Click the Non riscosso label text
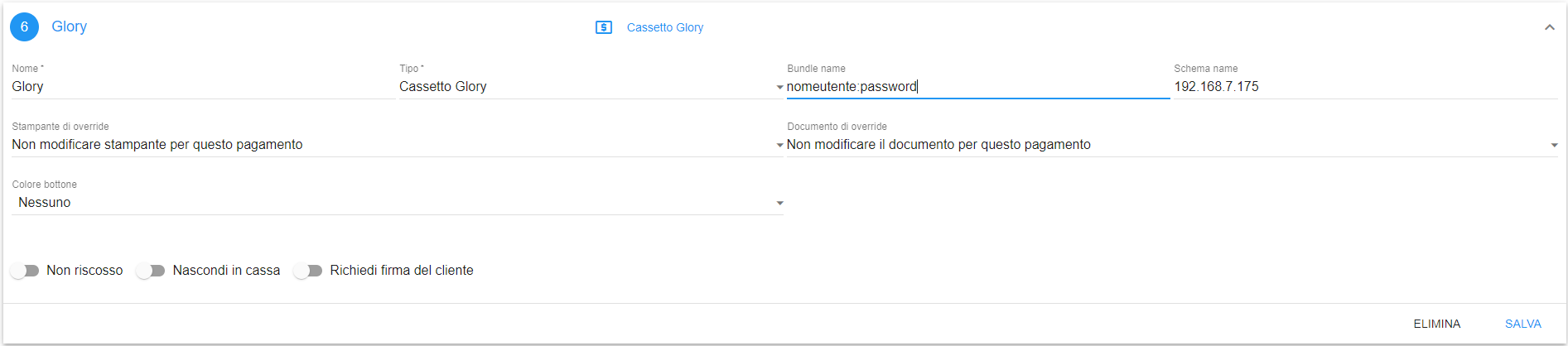The width and height of the screenshot is (1568, 346). (84, 271)
